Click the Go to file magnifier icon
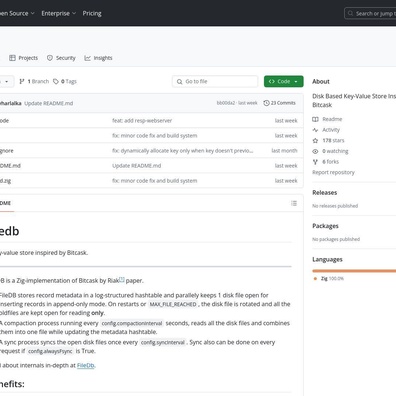Image resolution: width=396 pixels, height=396 pixels. coord(179,81)
